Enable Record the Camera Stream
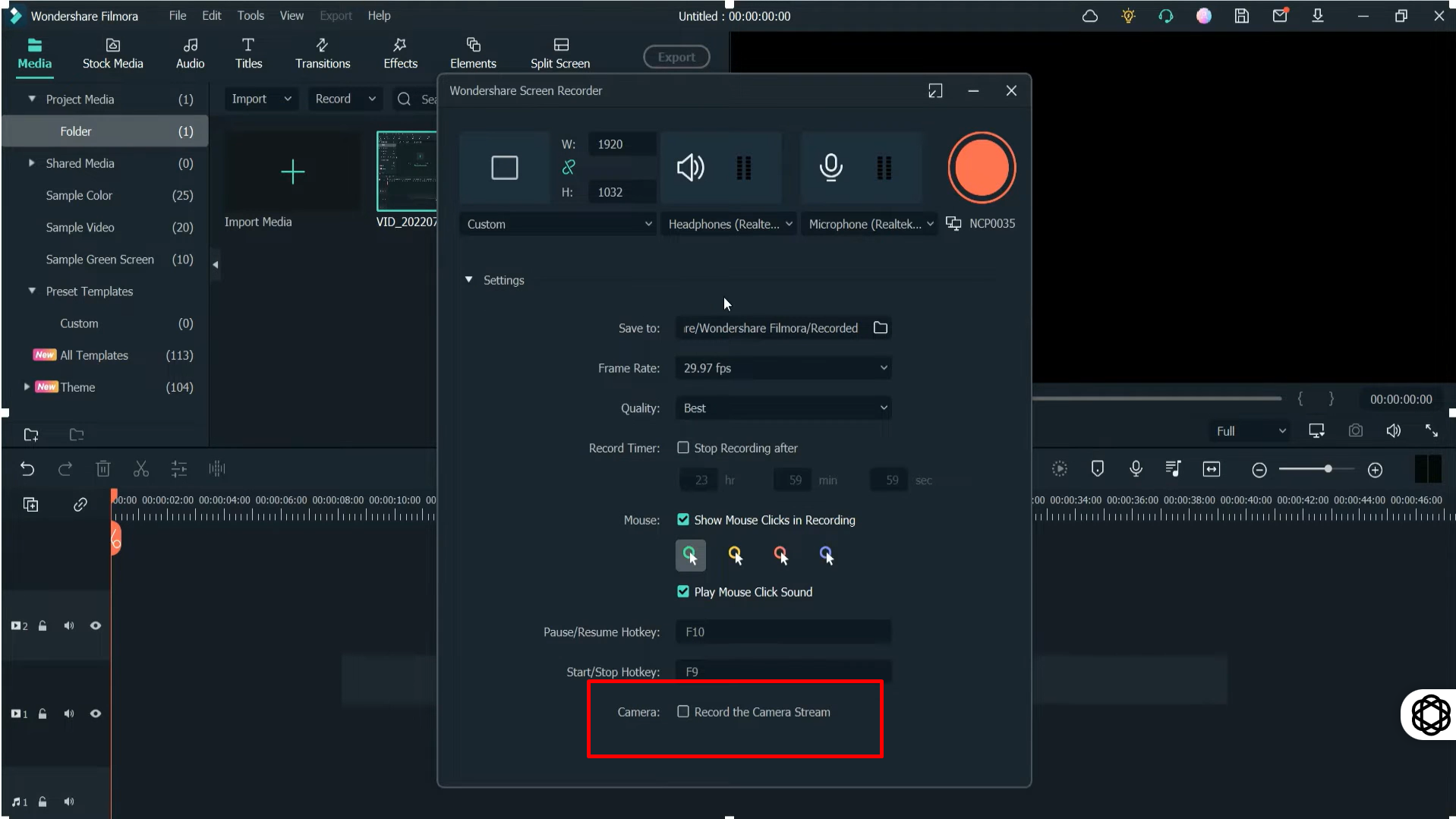 684,712
